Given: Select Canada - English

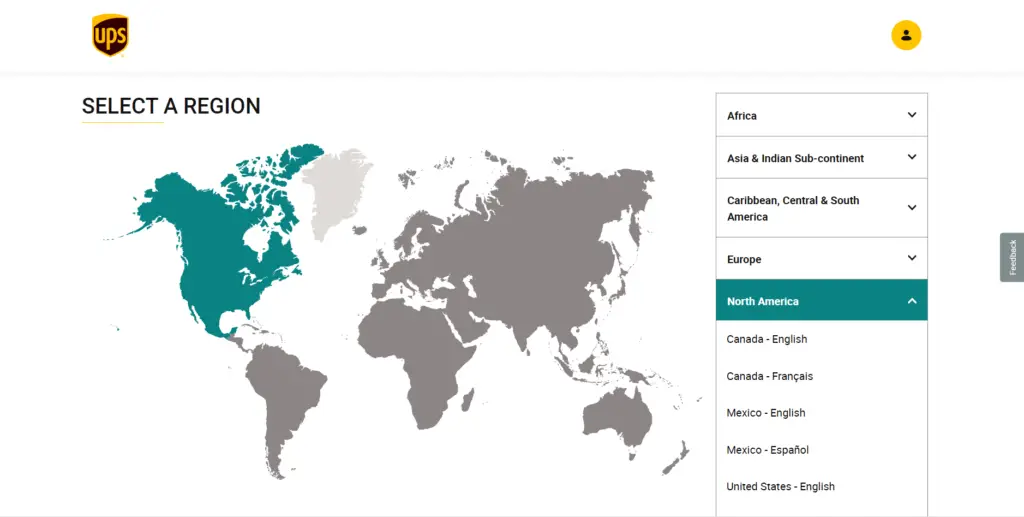Looking at the screenshot, I should 767,339.
